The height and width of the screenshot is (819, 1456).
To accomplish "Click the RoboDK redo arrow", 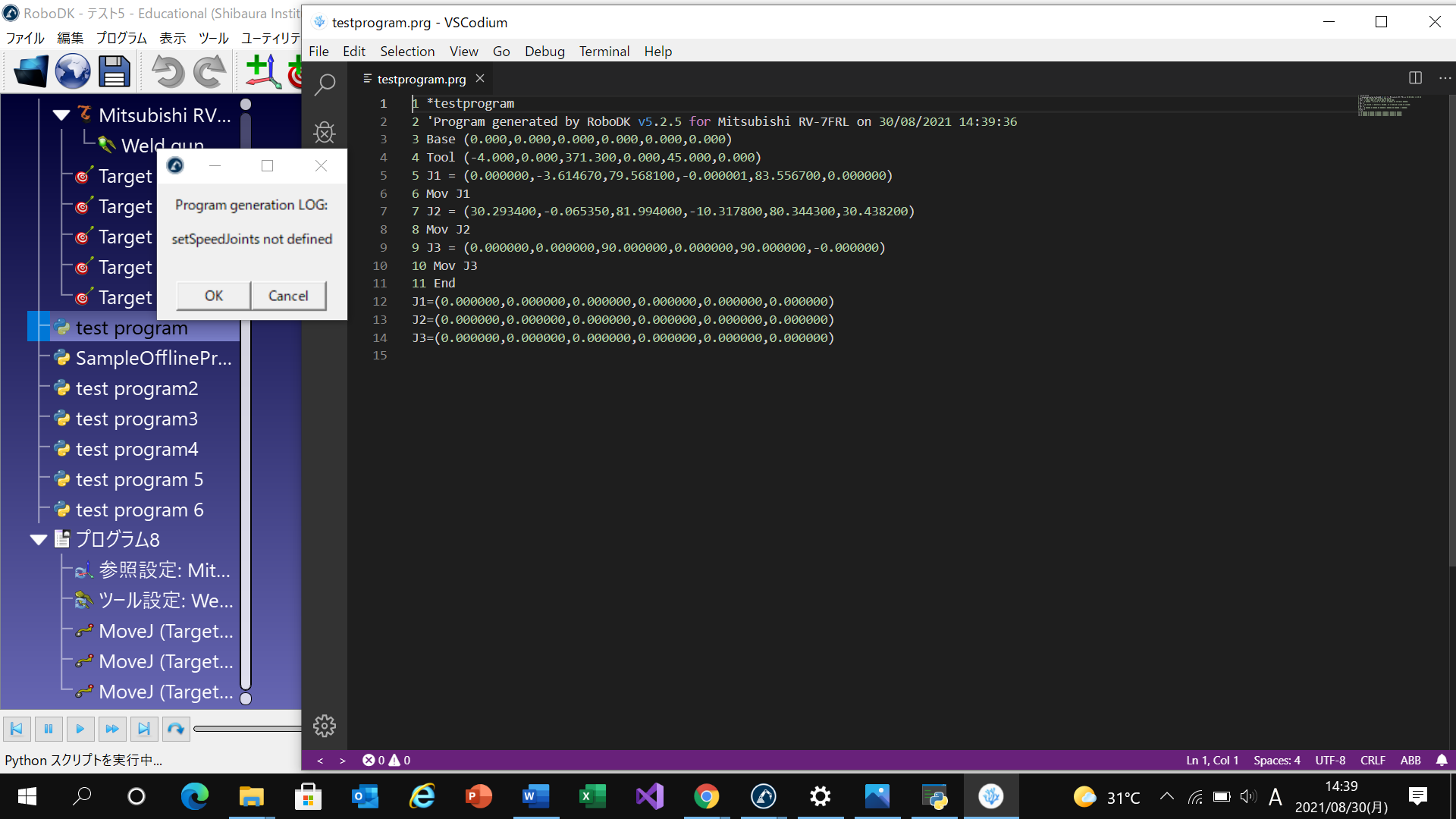I will (209, 72).
